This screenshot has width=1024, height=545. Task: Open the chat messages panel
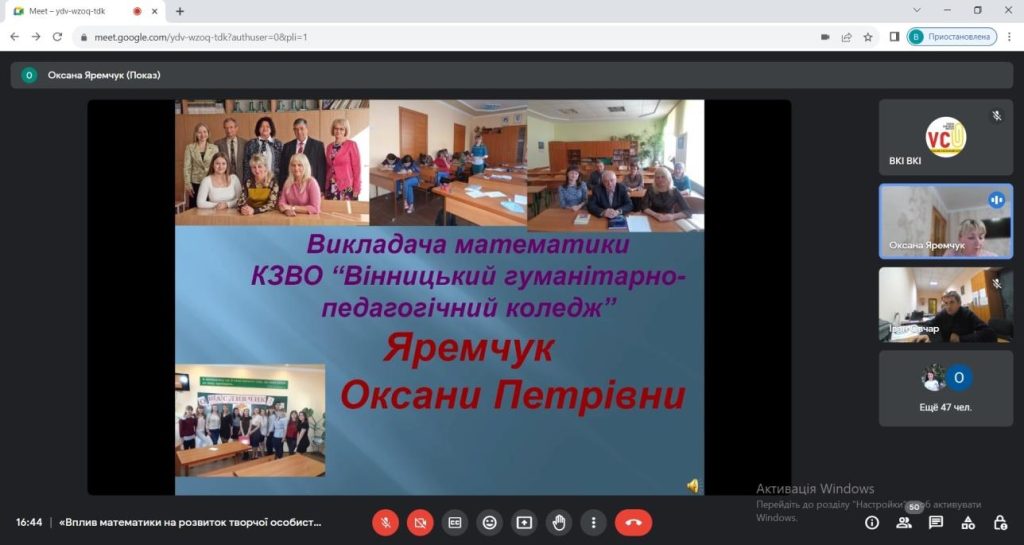(936, 522)
